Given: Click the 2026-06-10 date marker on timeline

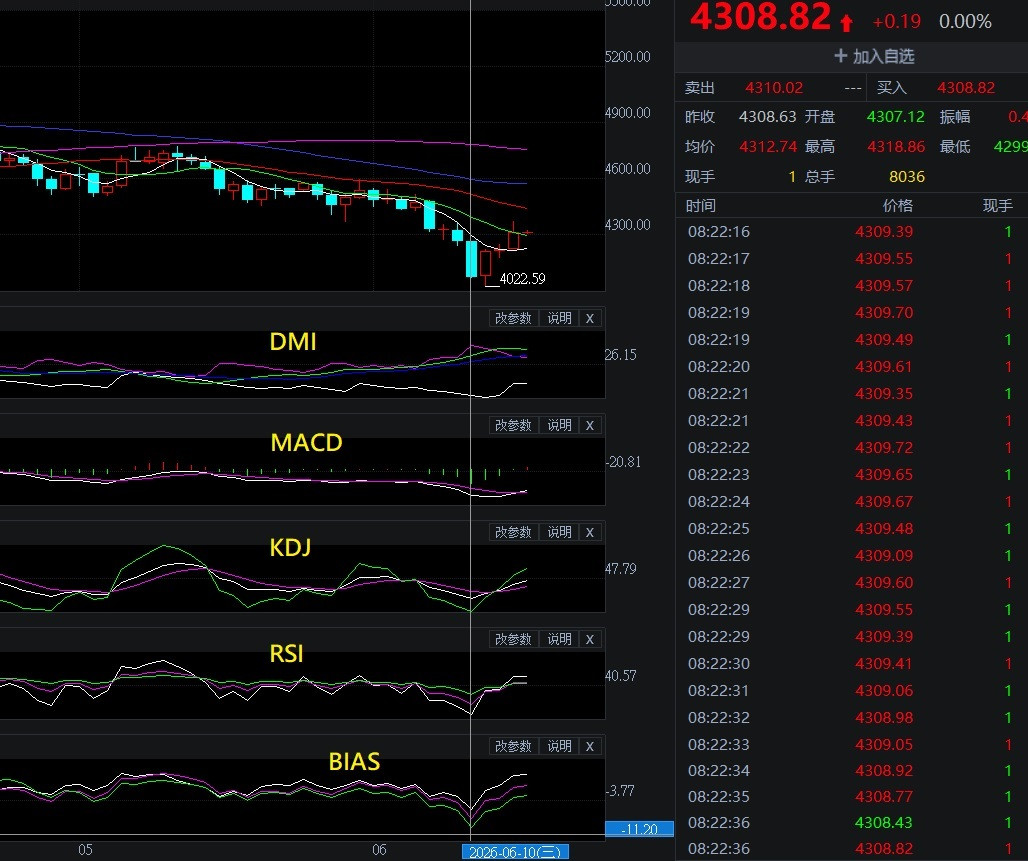Looking at the screenshot, I should pyautogui.click(x=515, y=852).
